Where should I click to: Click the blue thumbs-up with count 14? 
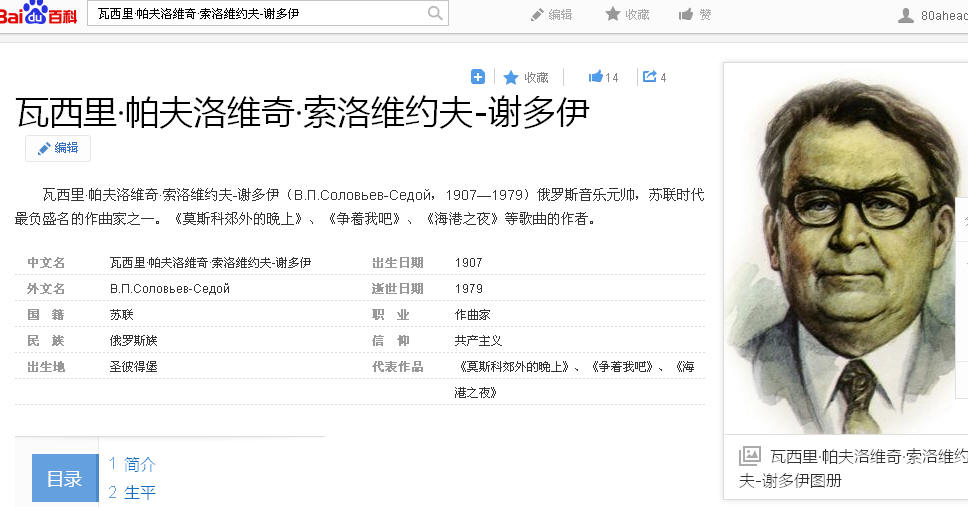pos(603,77)
